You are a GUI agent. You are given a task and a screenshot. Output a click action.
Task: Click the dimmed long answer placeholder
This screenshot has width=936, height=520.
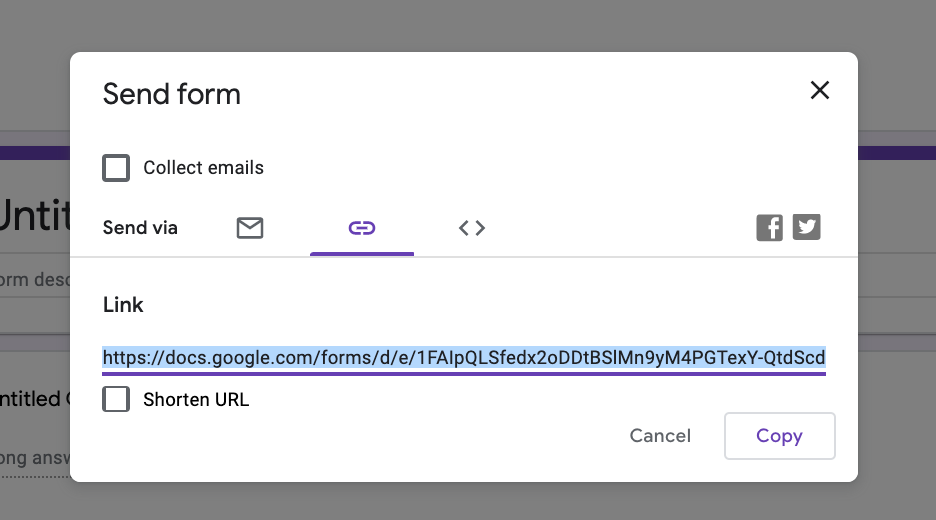pyautogui.click(x=34, y=459)
